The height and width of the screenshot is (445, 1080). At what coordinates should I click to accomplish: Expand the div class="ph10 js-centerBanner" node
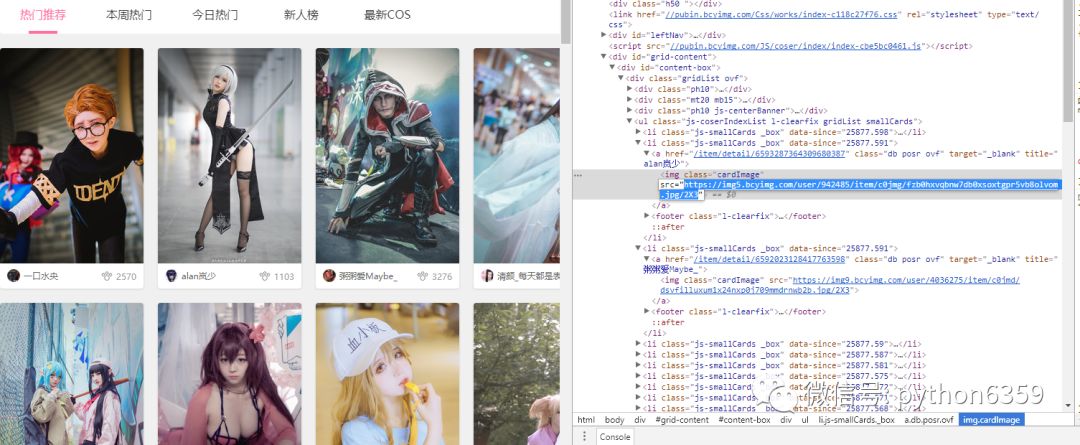click(x=630, y=110)
